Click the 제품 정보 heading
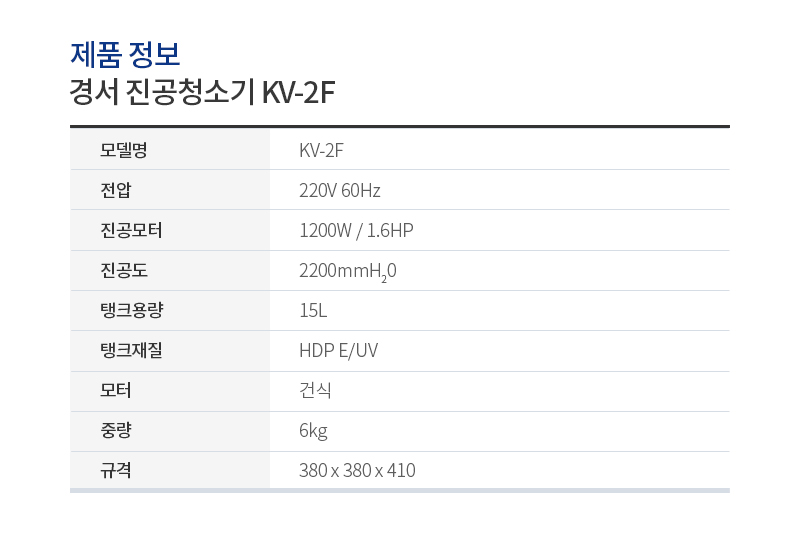This screenshot has width=800, height=545. coord(125,52)
